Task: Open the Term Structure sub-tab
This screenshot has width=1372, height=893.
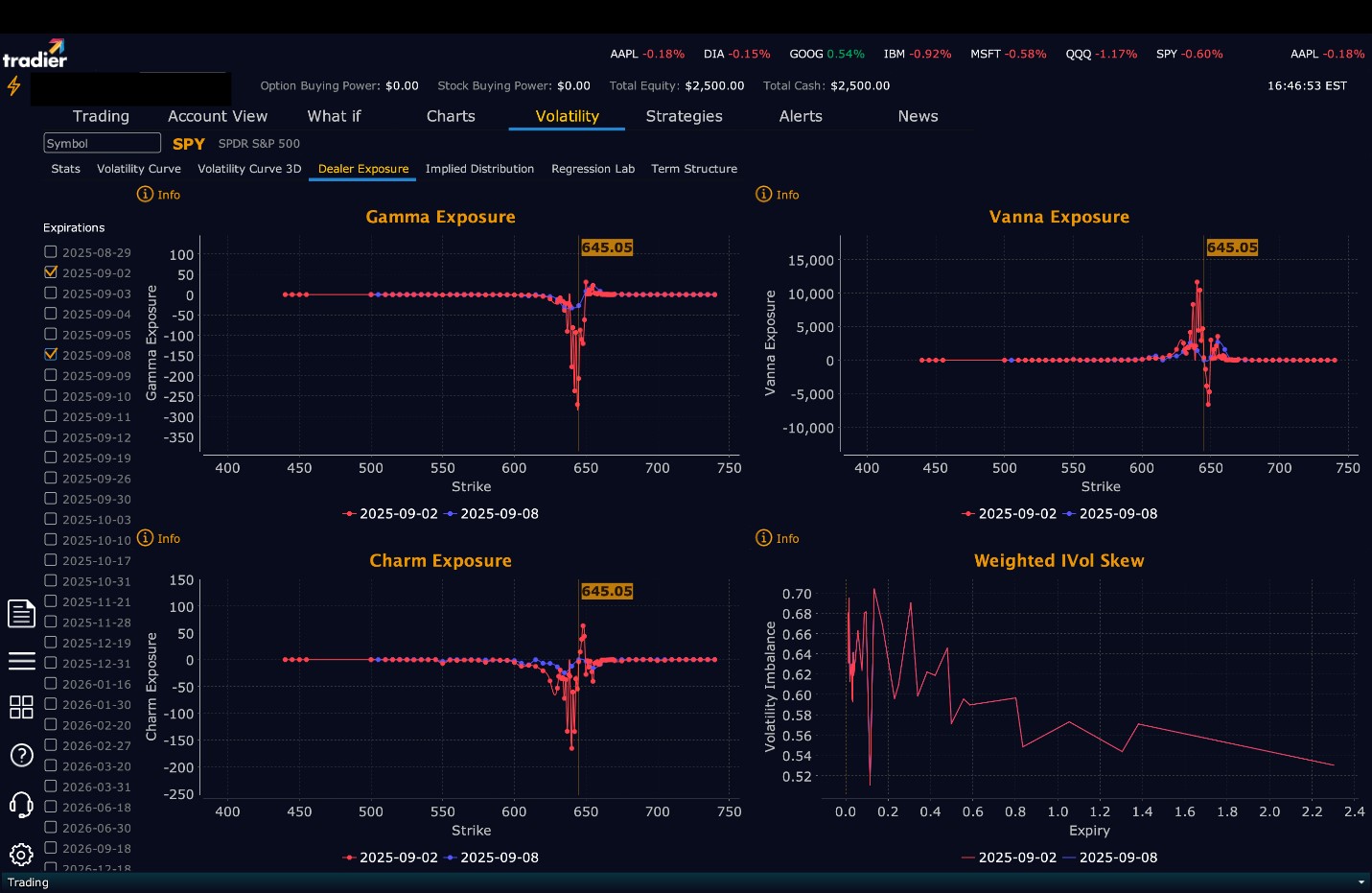Action: [694, 169]
